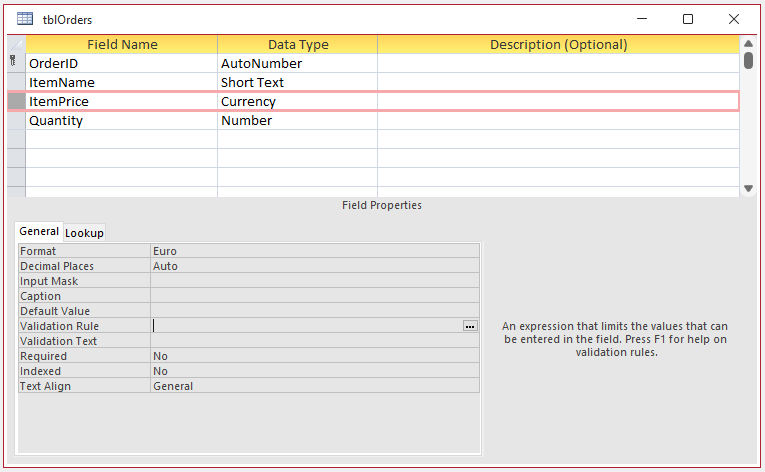Screen dimensions: 765x472
Task: Open the expression builder ellipsis button
Action: point(470,326)
